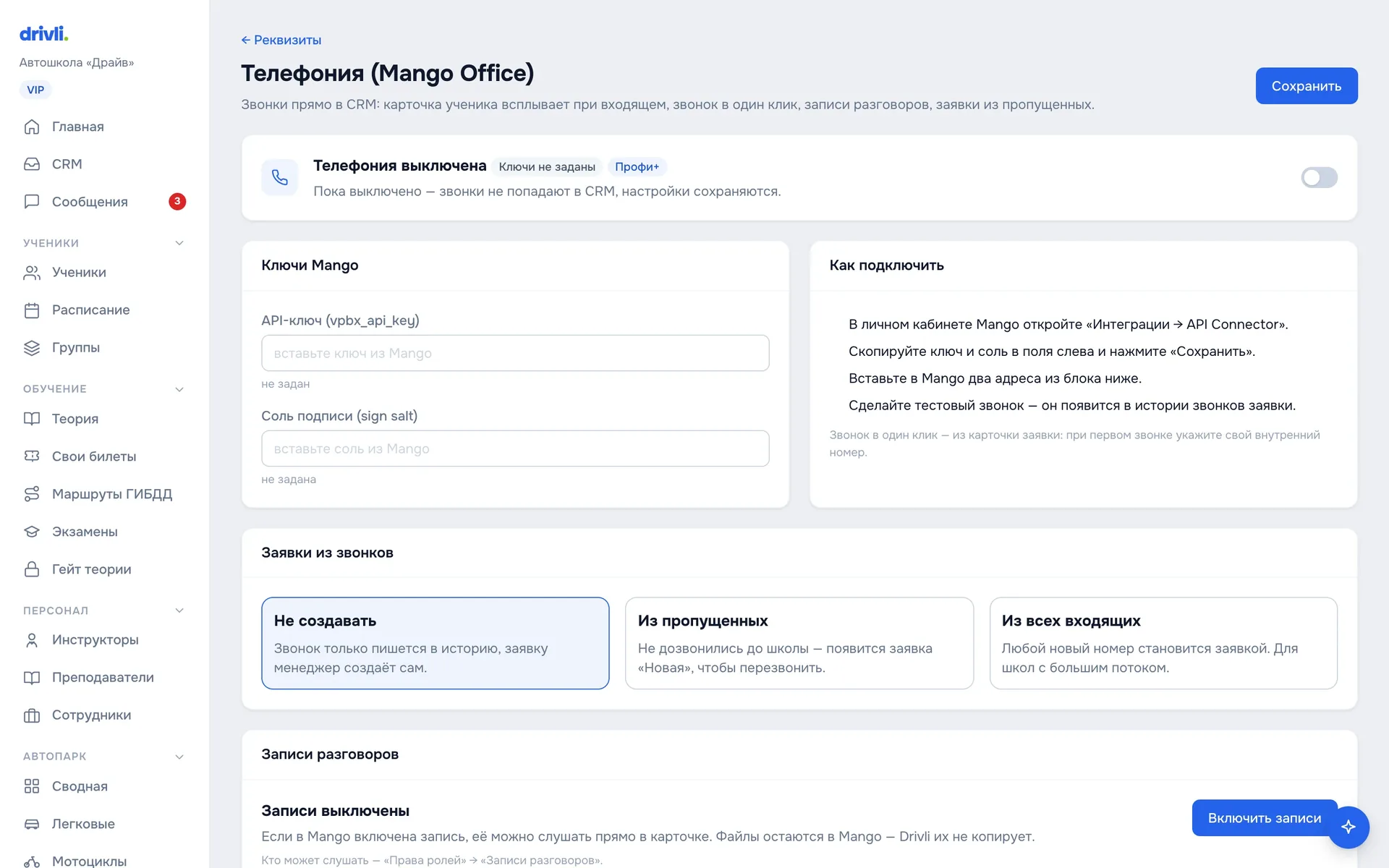Click the home icon next to Главная
1389x868 pixels.
32,127
